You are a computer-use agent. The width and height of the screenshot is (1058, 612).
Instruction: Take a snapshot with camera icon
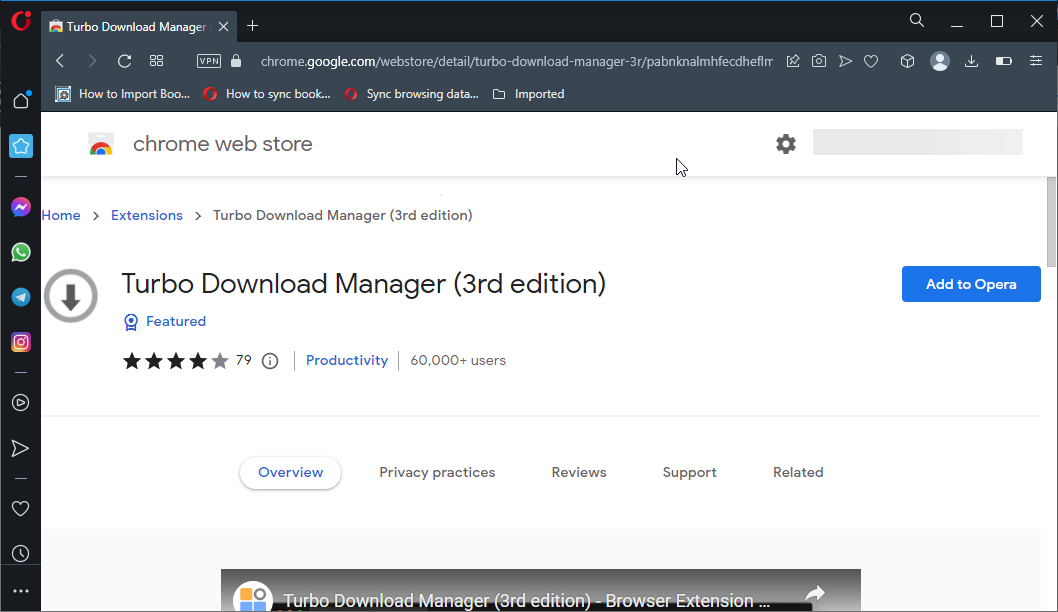(818, 61)
